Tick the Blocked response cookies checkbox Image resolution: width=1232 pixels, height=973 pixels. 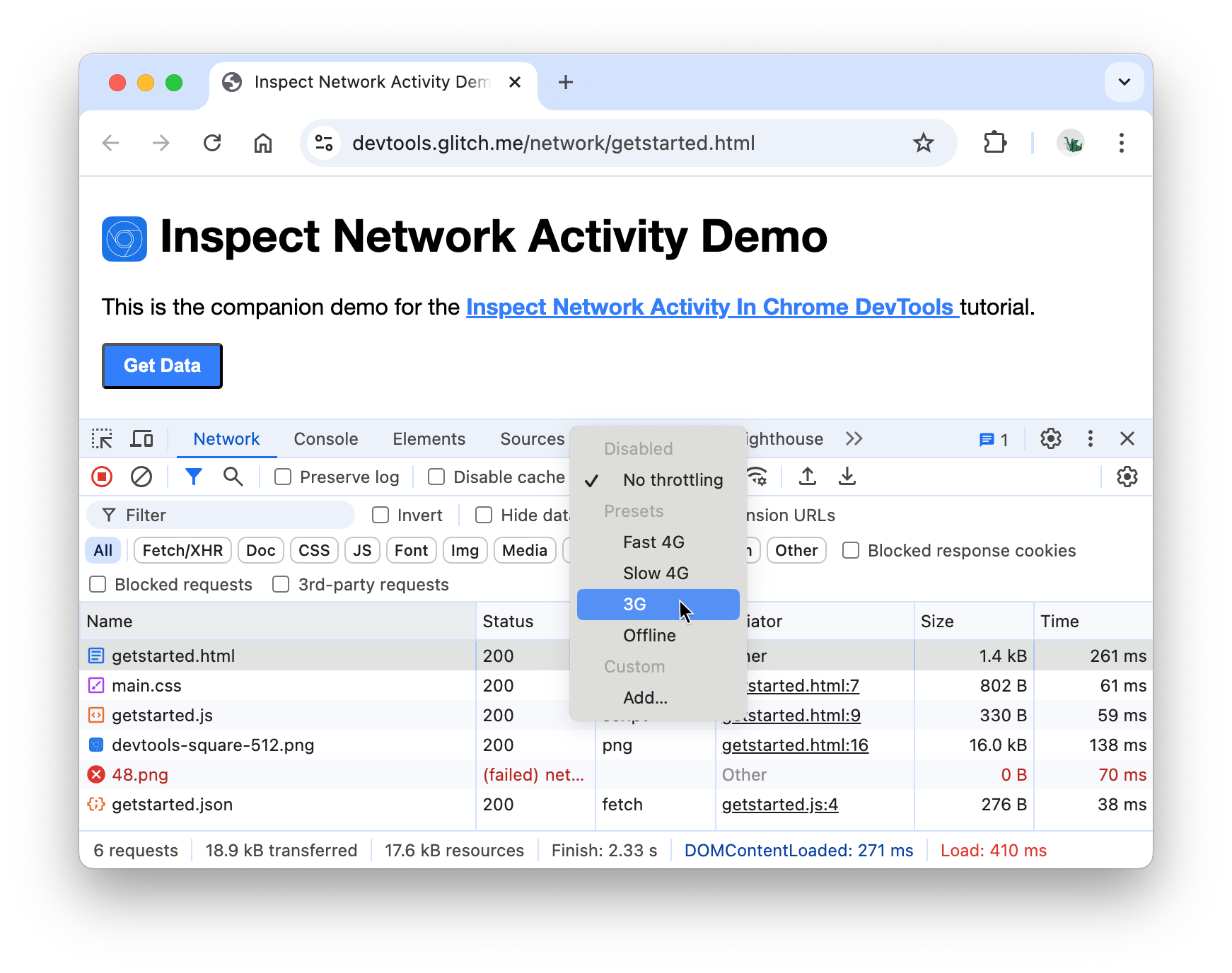851,551
